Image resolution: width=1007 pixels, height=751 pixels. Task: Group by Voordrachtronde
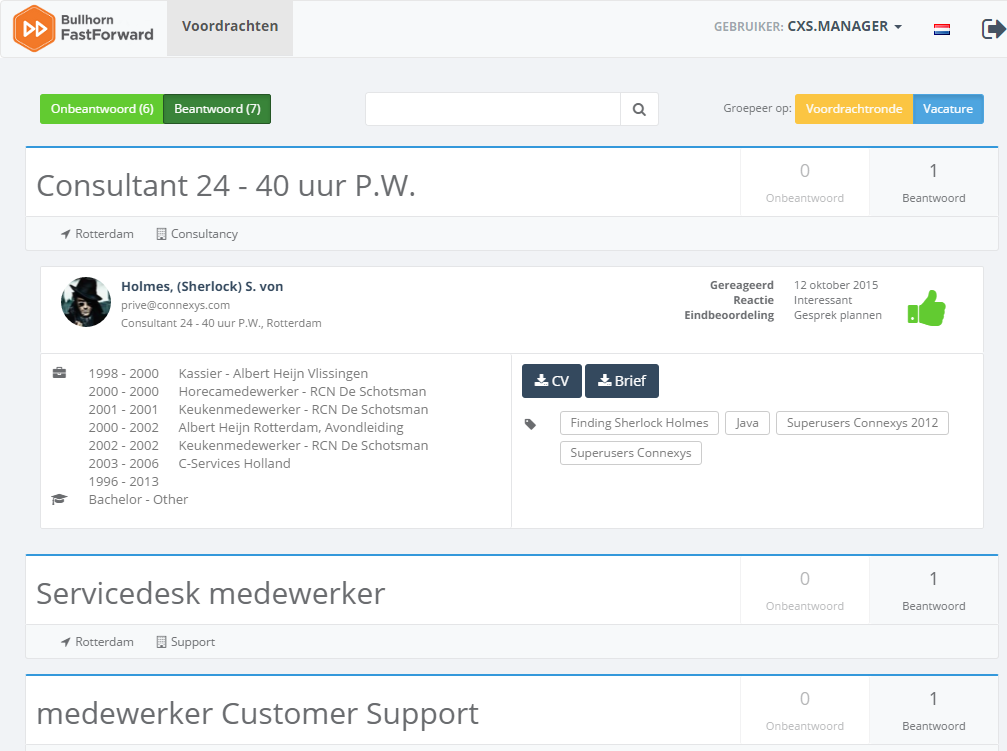point(853,109)
